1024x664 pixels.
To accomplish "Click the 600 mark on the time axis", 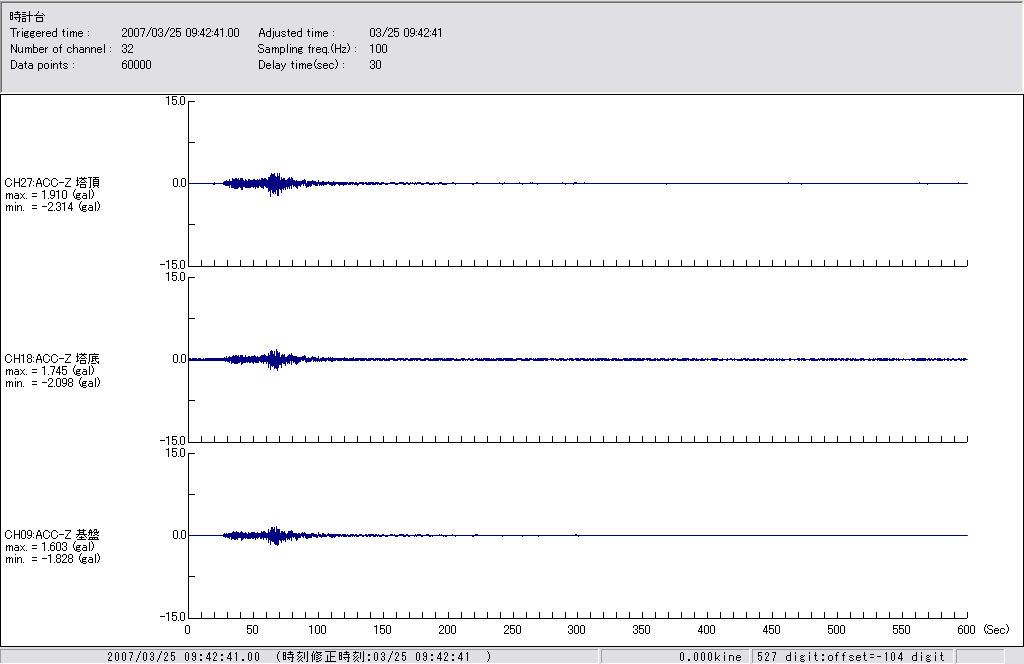I will (x=966, y=630).
